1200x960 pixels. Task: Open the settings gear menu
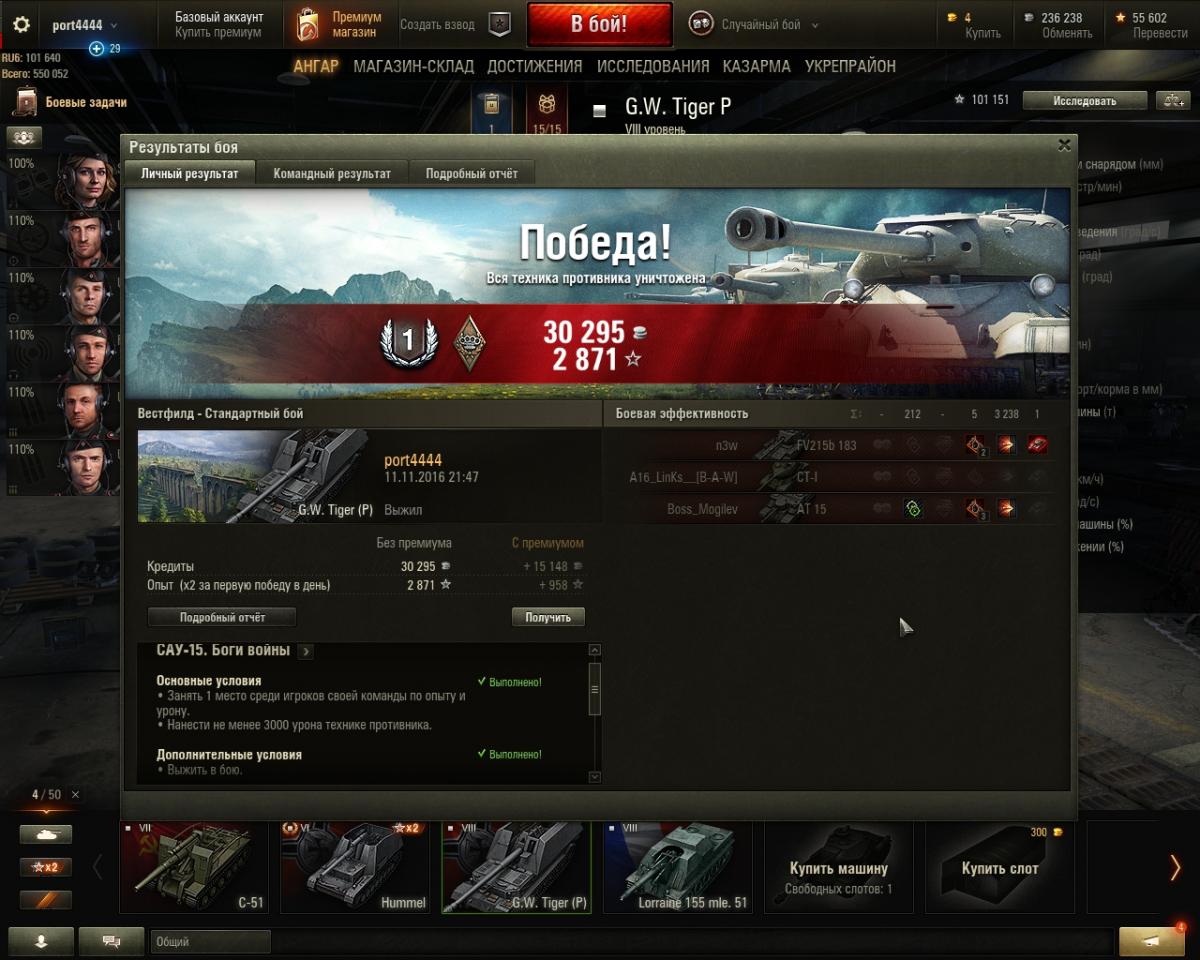pos(21,25)
